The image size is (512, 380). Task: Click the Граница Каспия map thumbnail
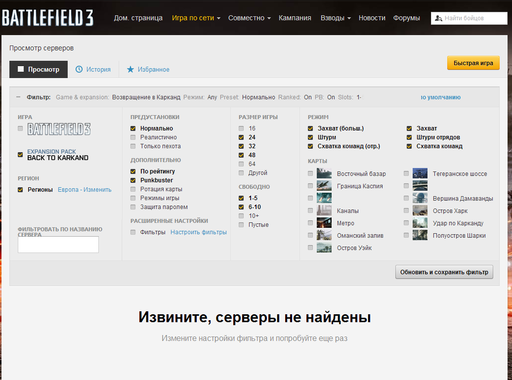pyautogui.click(x=324, y=186)
